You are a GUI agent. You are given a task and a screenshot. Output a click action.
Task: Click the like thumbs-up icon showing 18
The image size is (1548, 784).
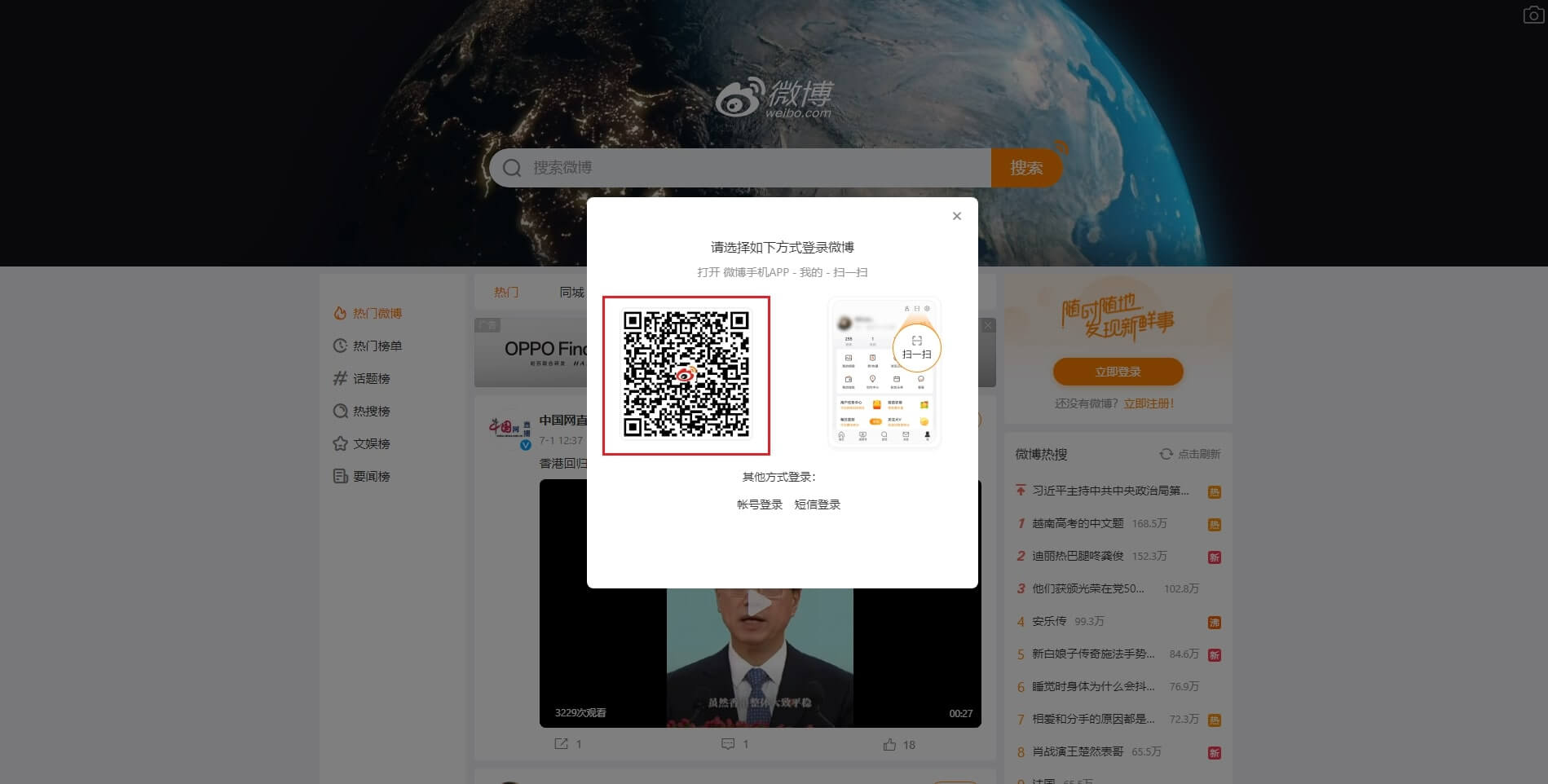889,744
